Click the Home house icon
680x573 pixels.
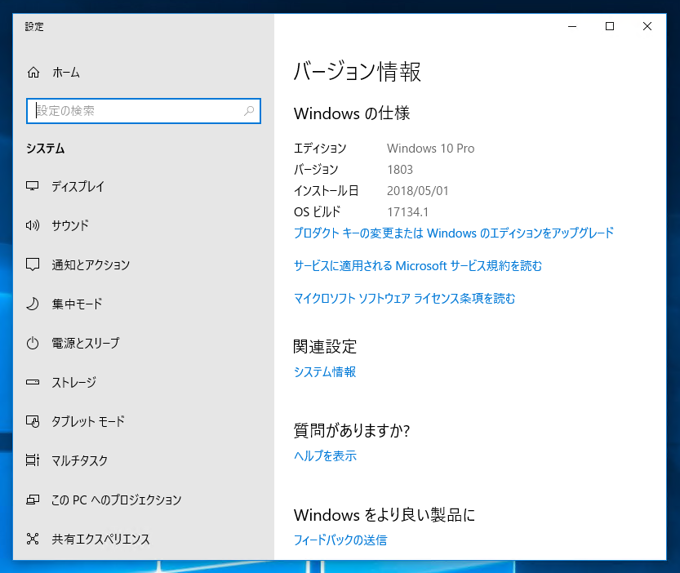[x=33, y=72]
